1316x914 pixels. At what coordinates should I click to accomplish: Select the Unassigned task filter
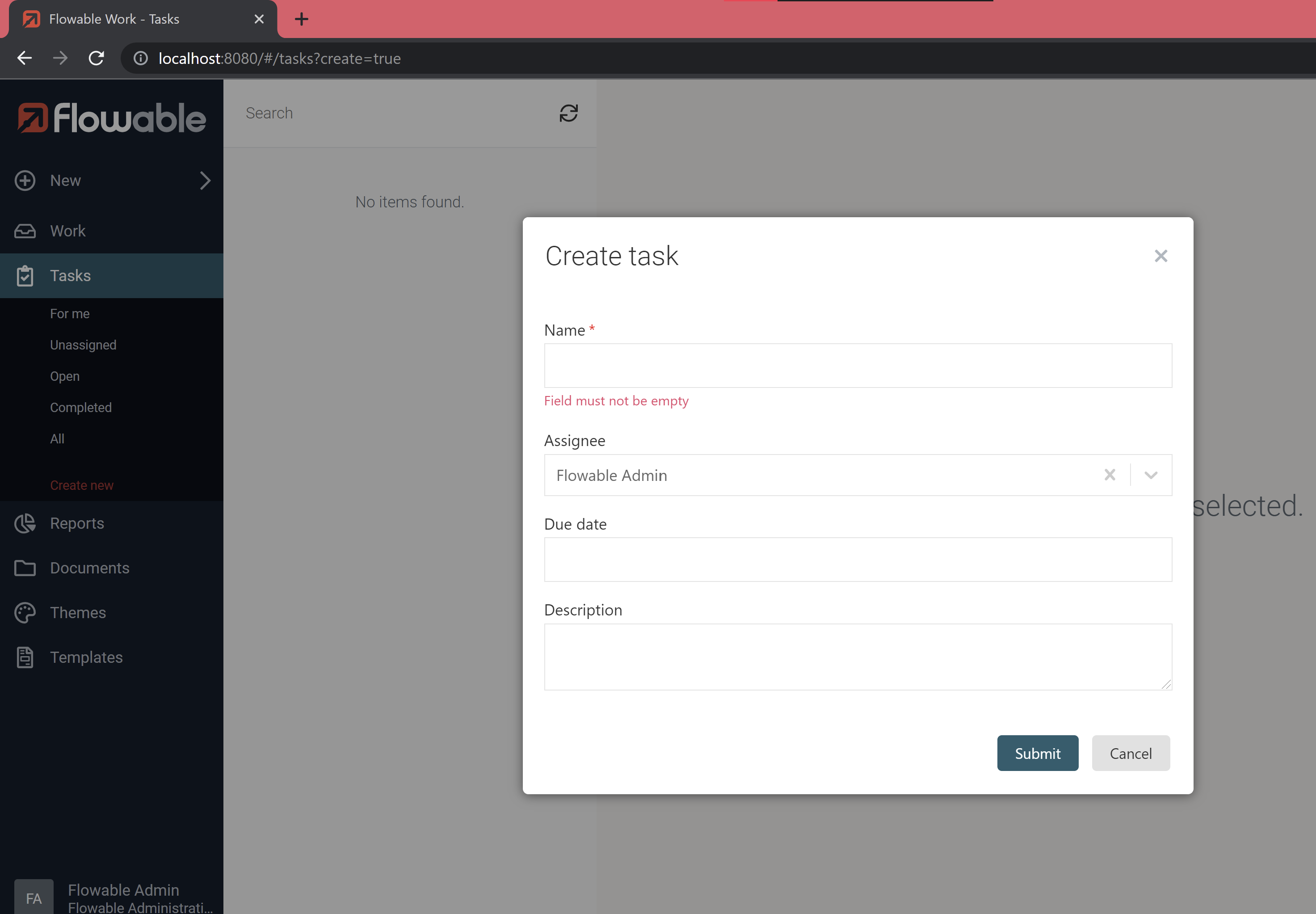[x=84, y=345]
